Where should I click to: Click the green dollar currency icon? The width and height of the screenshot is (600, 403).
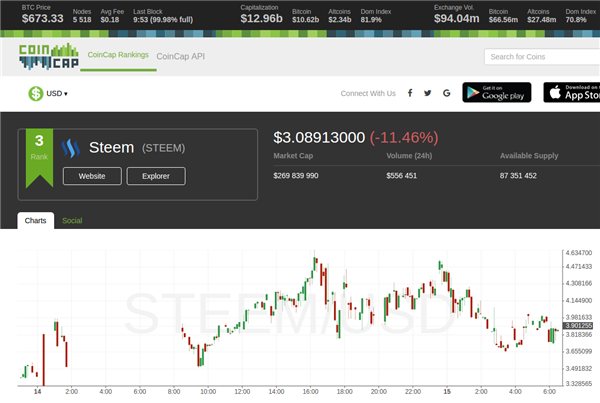point(36,93)
